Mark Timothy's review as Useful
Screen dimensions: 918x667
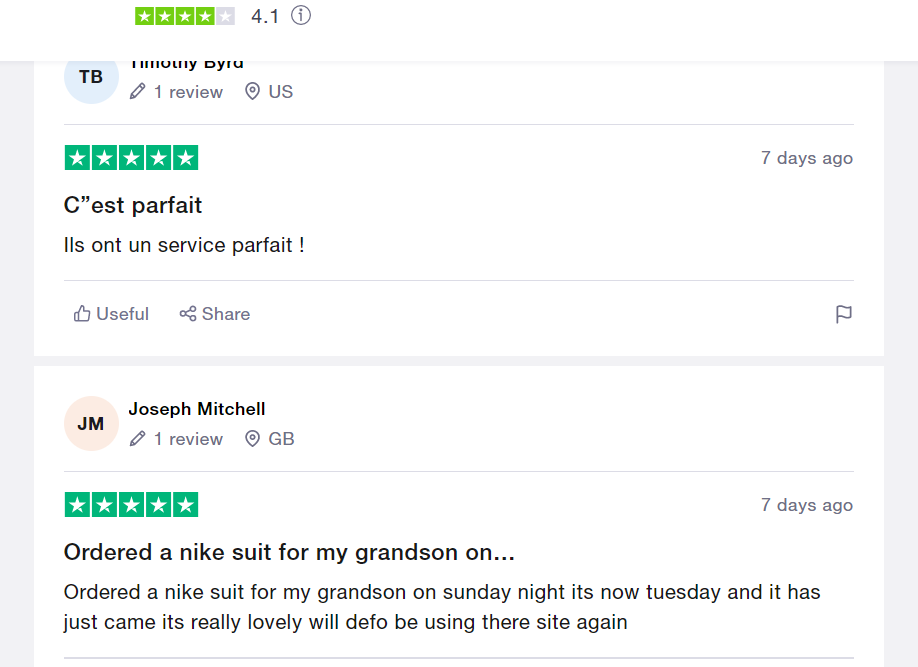(112, 314)
